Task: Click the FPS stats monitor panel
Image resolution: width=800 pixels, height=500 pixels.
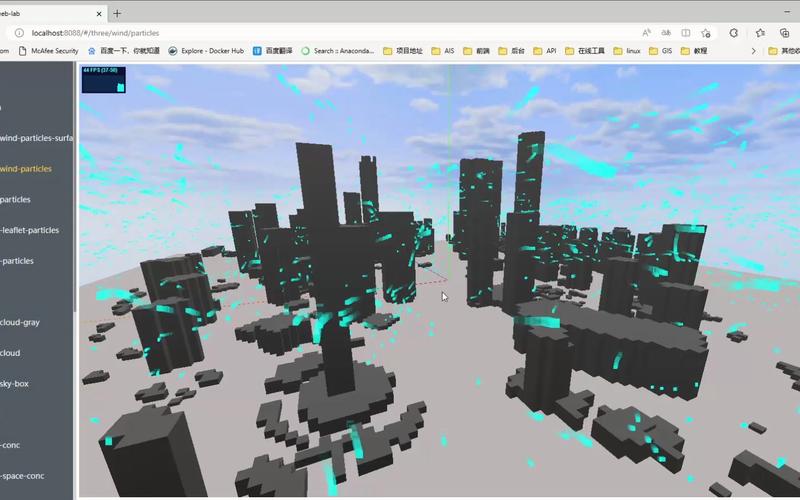Action: [104, 80]
